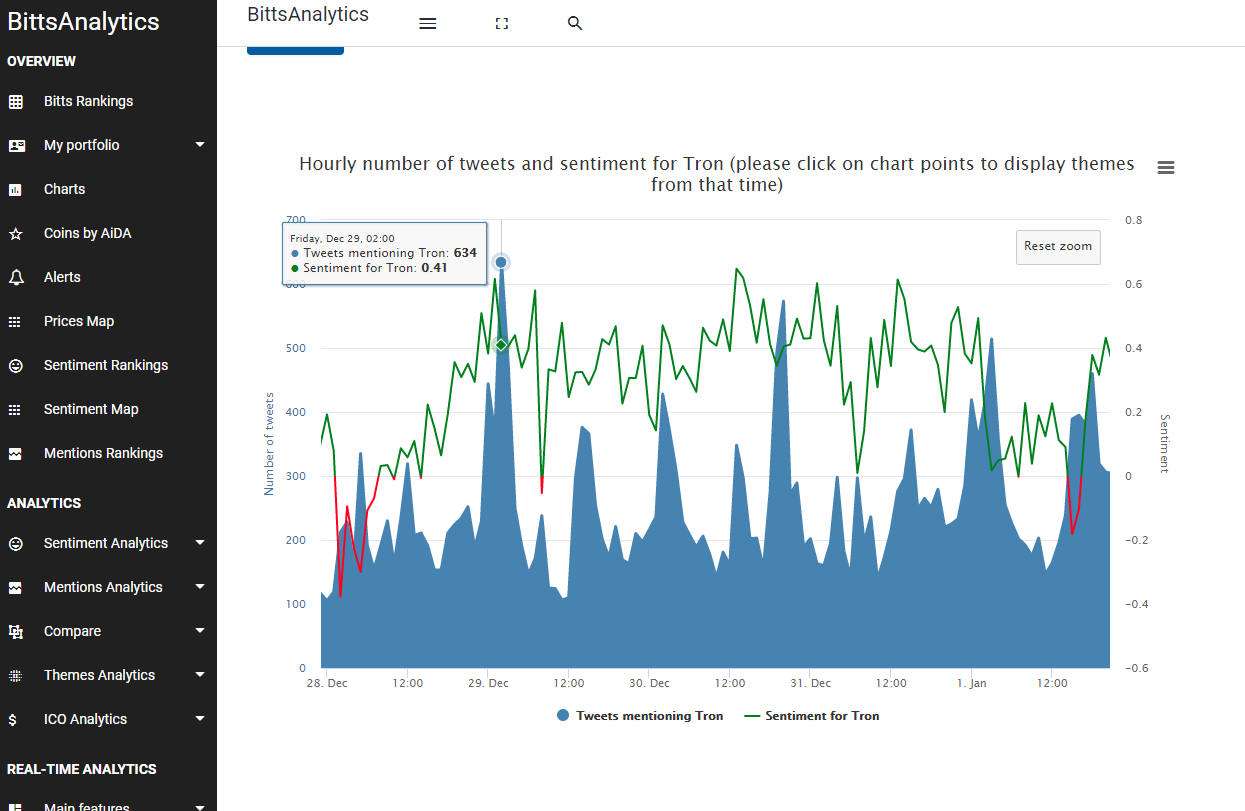Viewport: 1245px width, 811px height.
Task: Click the highlighted tweets data point marker
Action: [501, 262]
